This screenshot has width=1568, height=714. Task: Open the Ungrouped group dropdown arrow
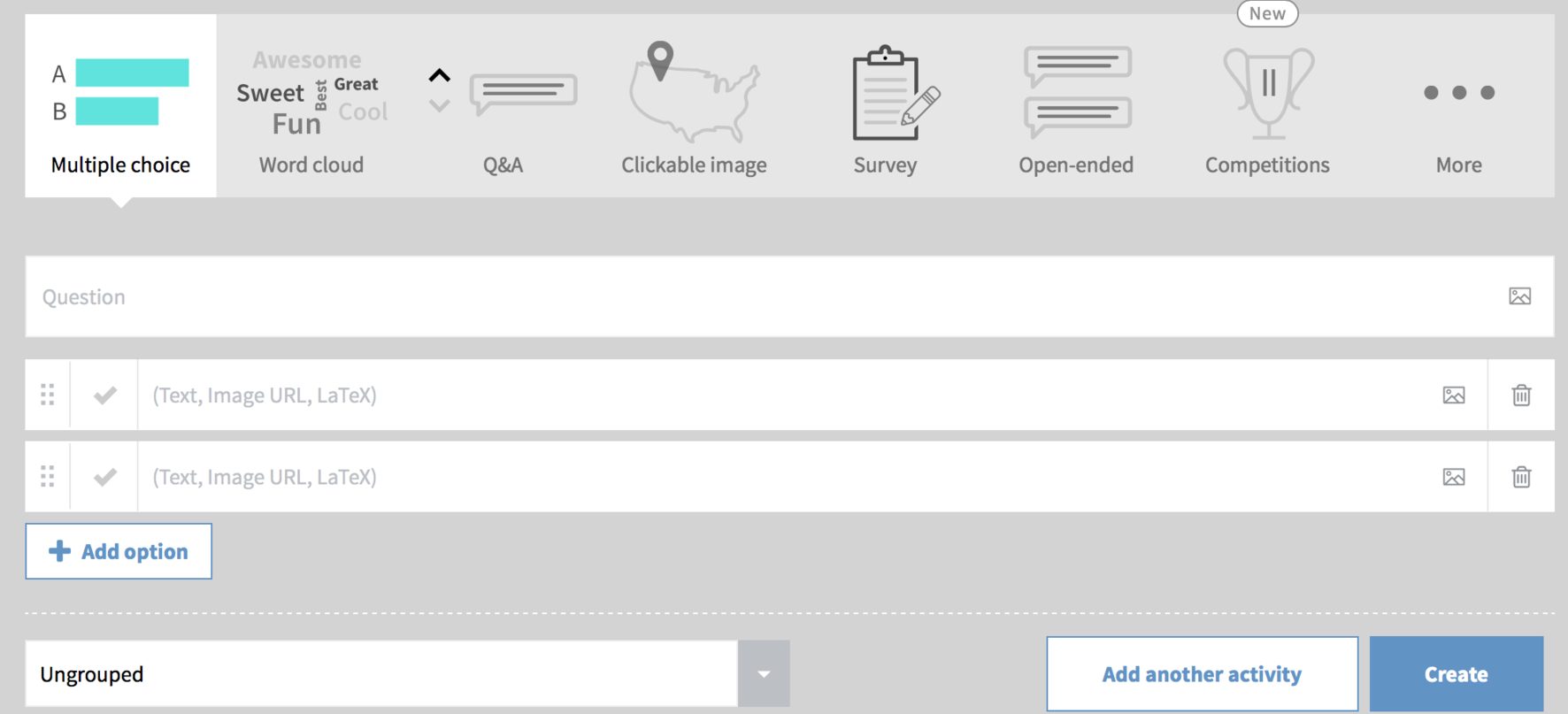(764, 674)
